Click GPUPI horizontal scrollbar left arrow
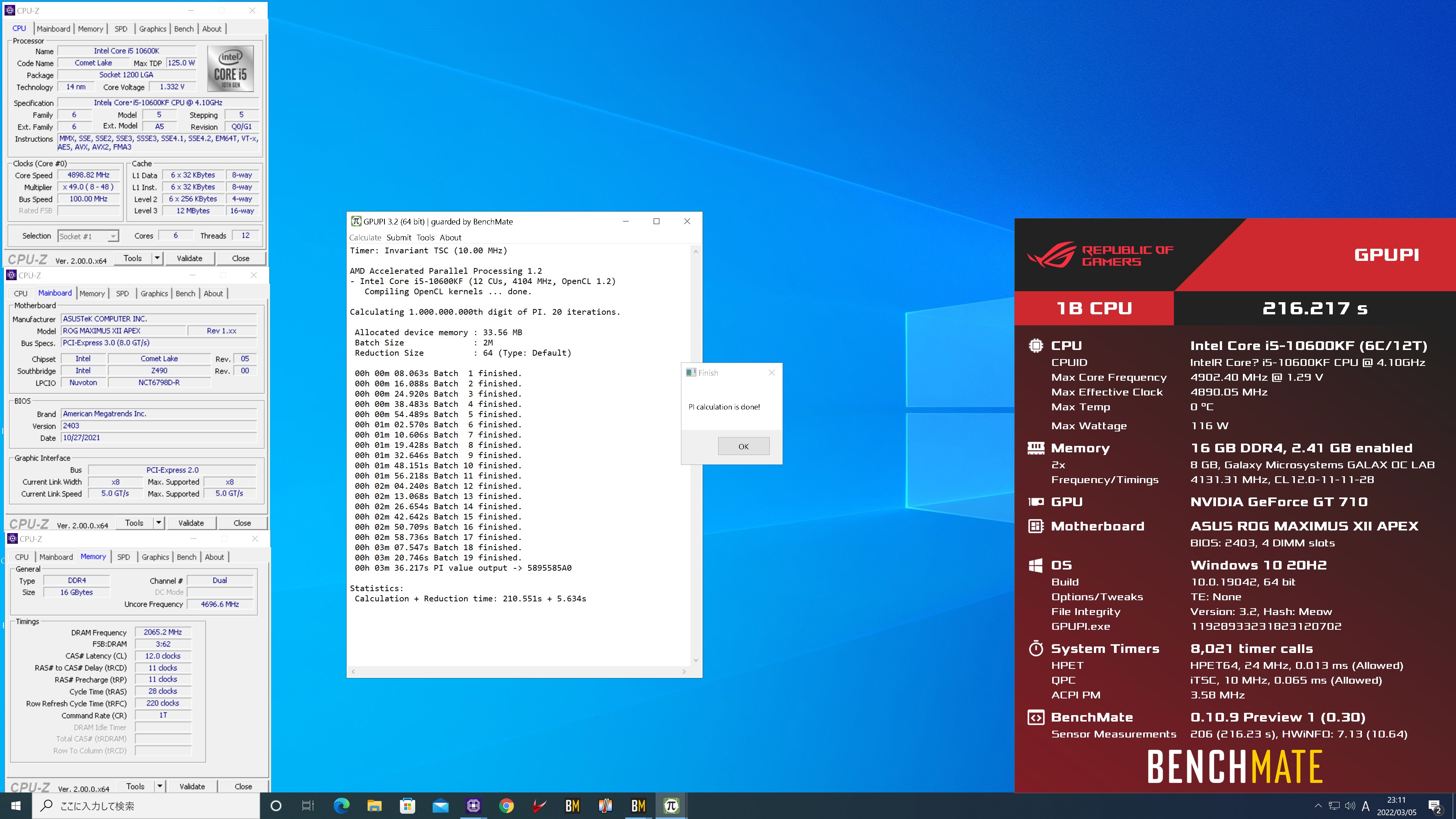 [x=353, y=672]
